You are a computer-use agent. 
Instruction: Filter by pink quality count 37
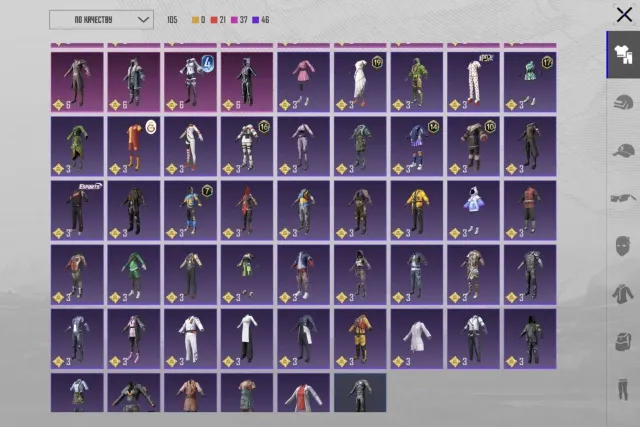pyautogui.click(x=239, y=20)
